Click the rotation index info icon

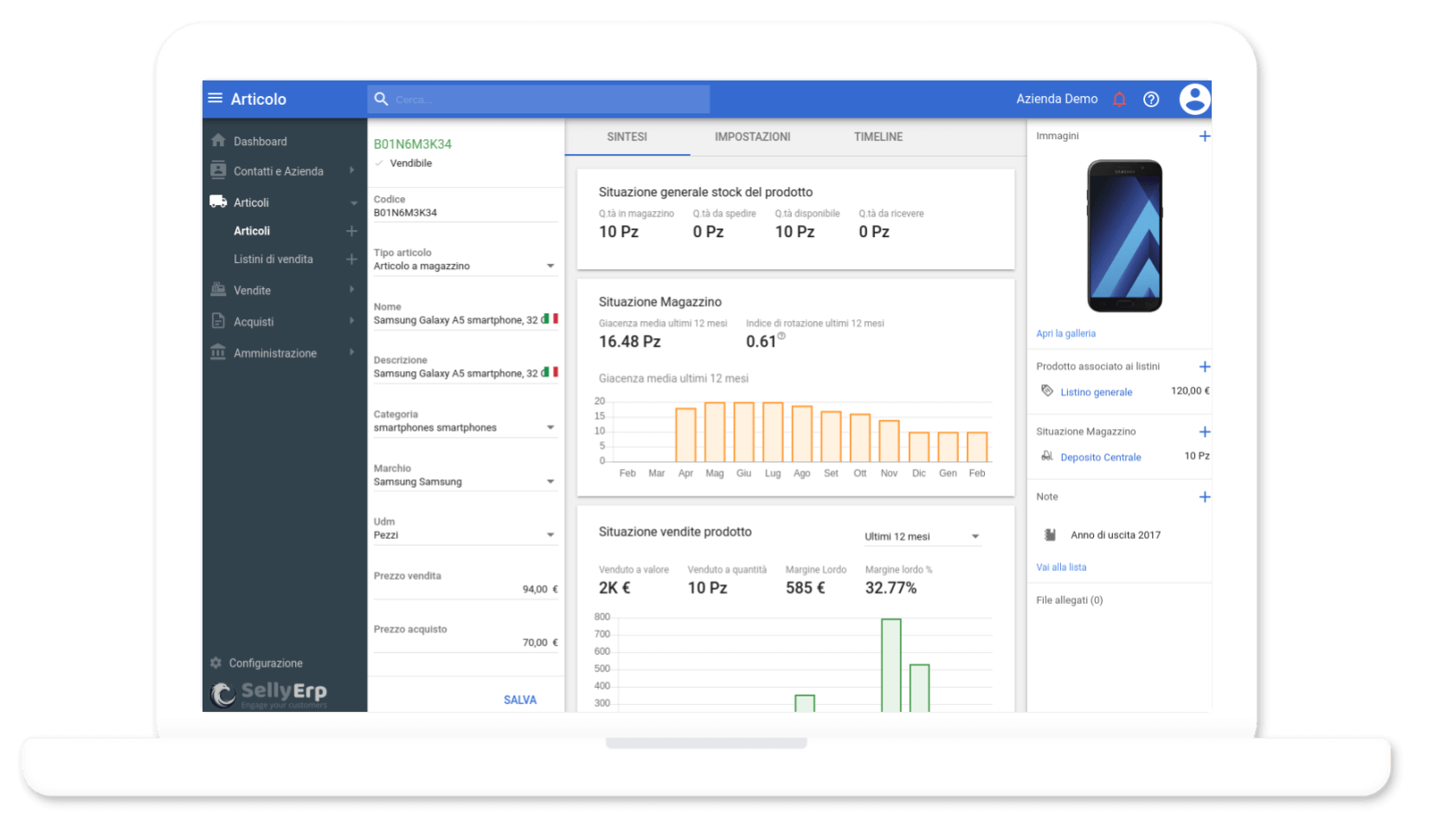[x=782, y=336]
